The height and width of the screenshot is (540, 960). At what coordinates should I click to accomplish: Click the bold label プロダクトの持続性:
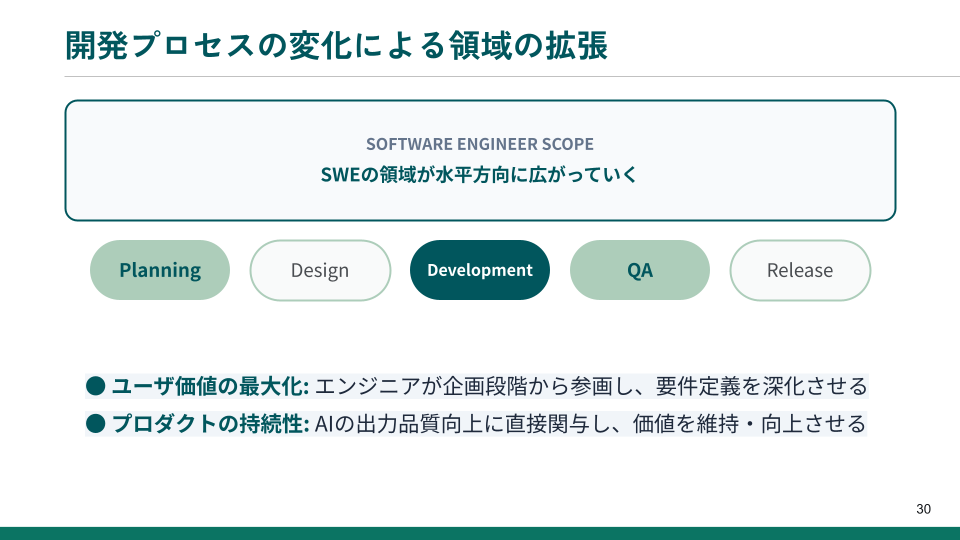[x=210, y=424]
